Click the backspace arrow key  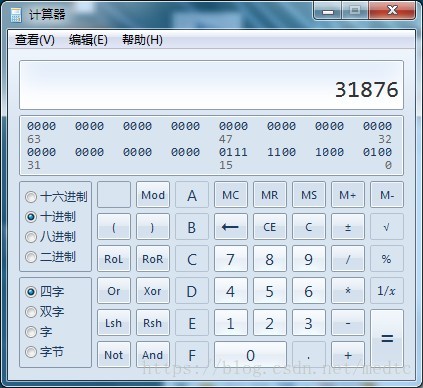tap(231, 227)
